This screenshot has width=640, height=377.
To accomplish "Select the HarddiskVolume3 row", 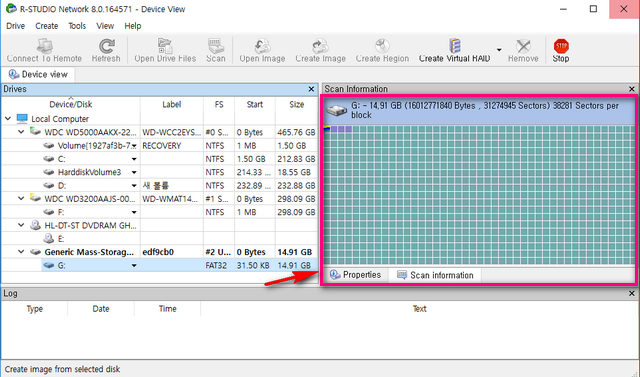I will click(x=159, y=172).
